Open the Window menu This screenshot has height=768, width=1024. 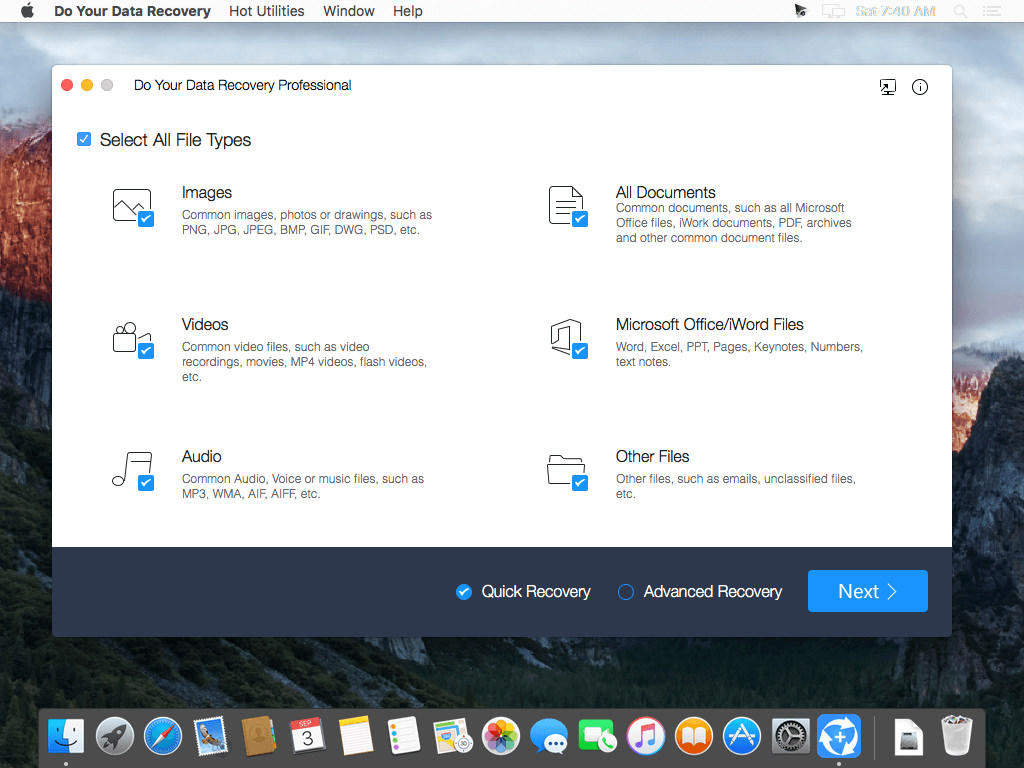point(349,11)
